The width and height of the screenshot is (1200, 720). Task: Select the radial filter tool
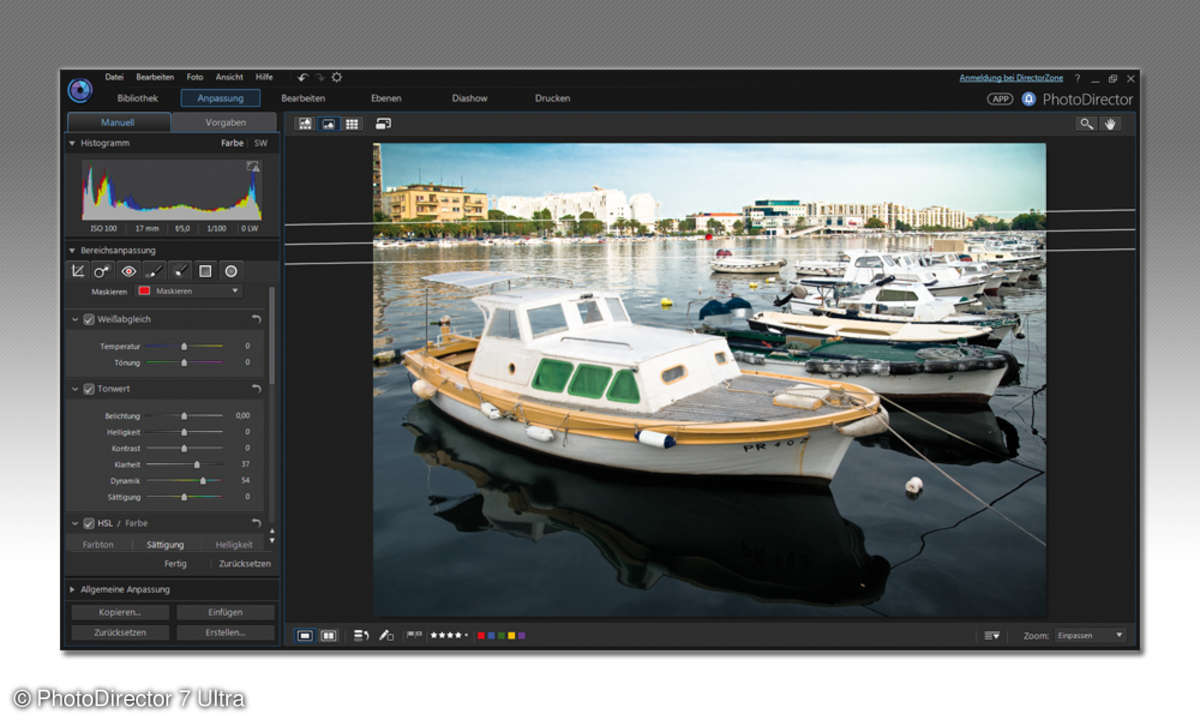(x=231, y=271)
